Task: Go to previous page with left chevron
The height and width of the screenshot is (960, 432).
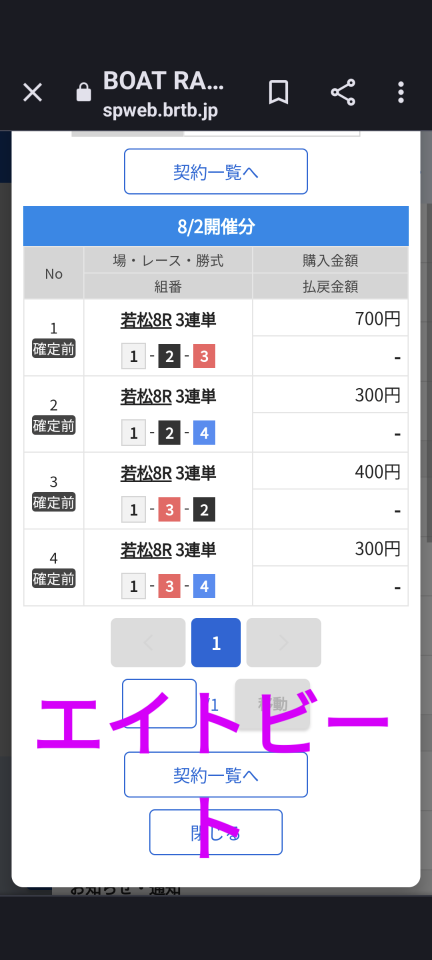Action: [148, 642]
